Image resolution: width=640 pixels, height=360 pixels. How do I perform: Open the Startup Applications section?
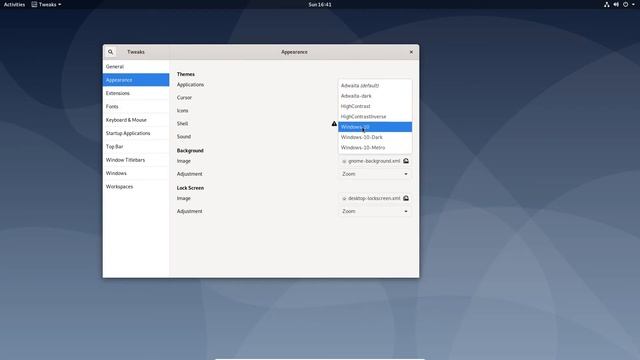136,133
